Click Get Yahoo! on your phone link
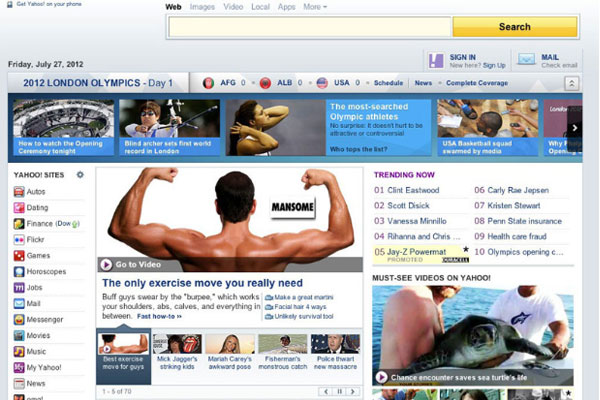 [49, 4]
